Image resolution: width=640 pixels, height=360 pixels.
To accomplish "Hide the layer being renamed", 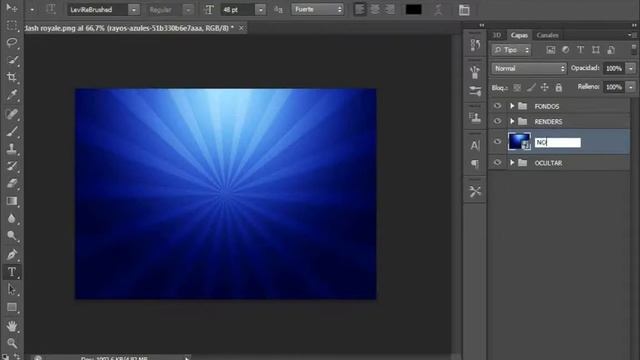I will [x=497, y=142].
